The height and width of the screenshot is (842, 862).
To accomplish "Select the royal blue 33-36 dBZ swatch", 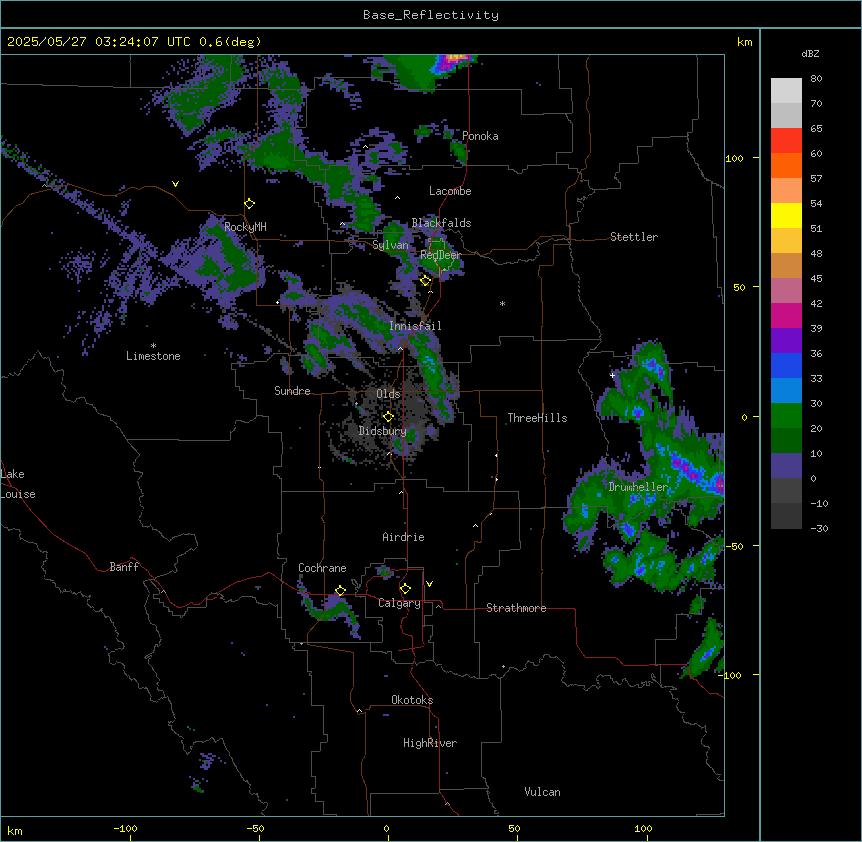I will (786, 365).
